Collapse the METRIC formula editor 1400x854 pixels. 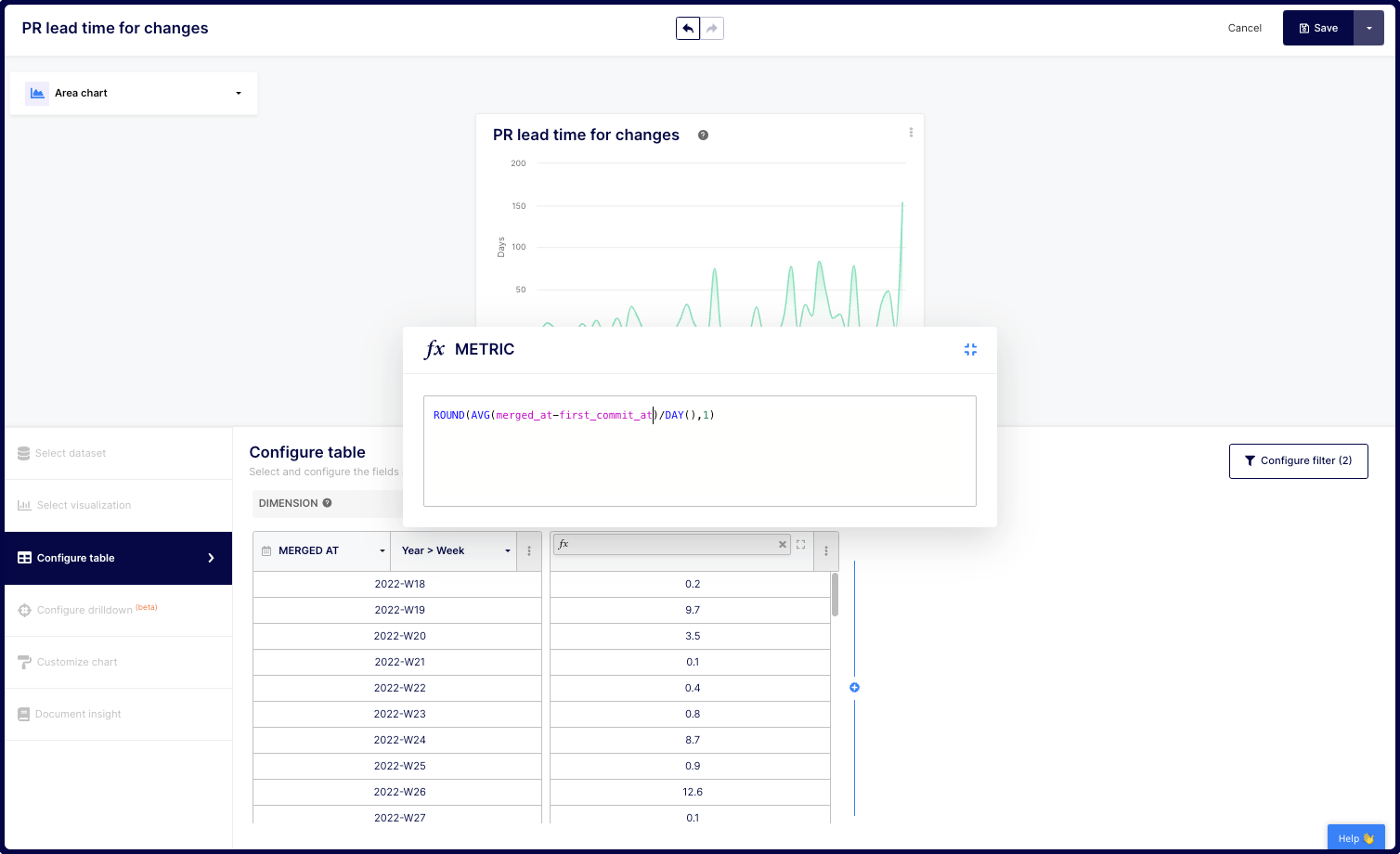coord(970,350)
